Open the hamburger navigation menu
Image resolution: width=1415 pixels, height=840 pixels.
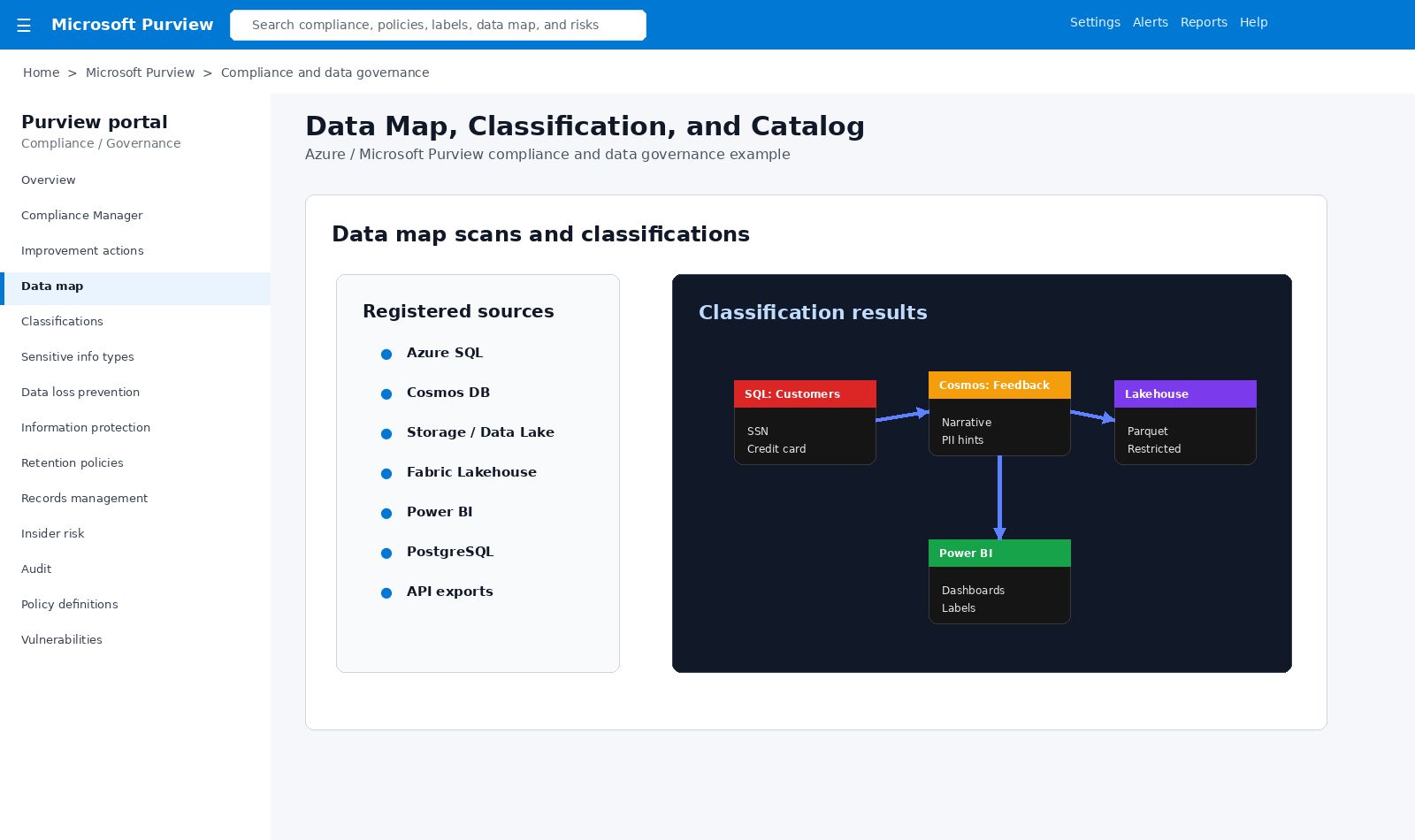24,25
